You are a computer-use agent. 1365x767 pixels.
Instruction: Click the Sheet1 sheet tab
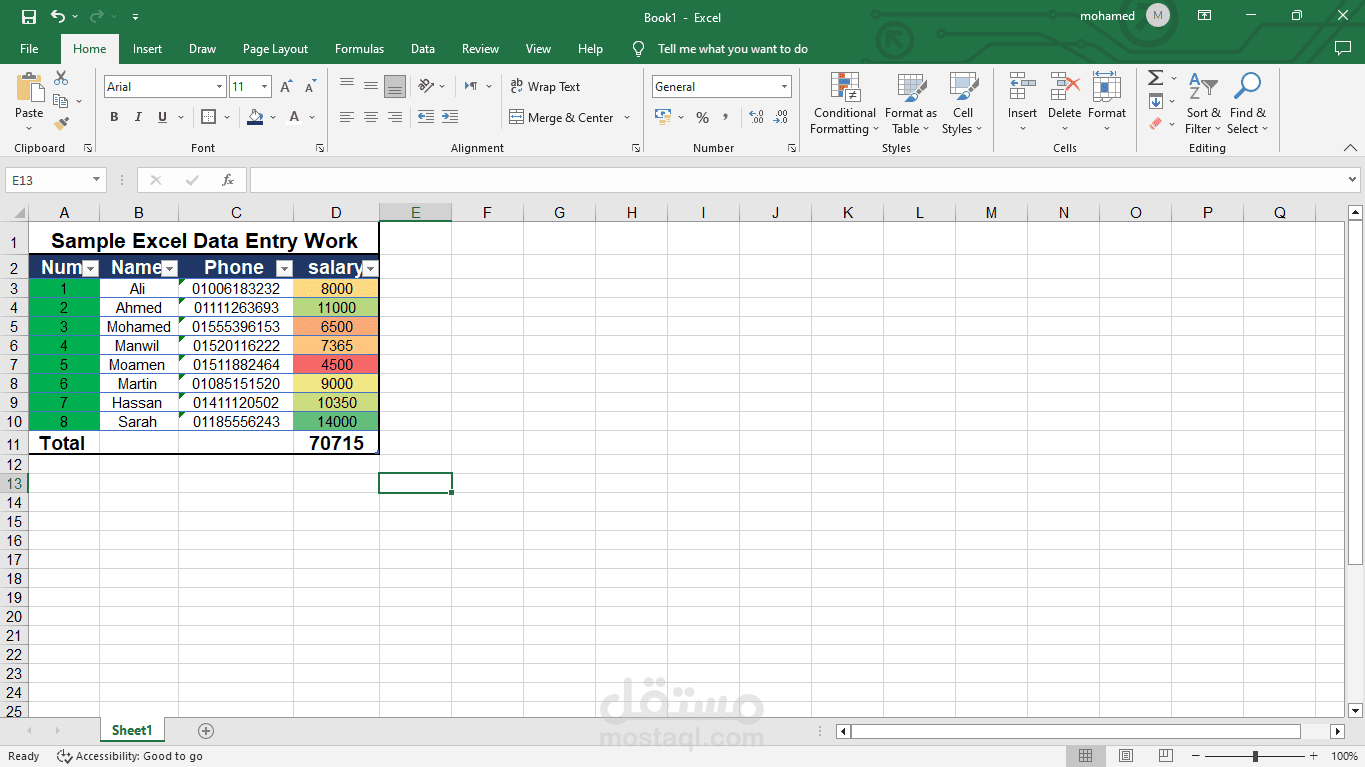pos(132,731)
